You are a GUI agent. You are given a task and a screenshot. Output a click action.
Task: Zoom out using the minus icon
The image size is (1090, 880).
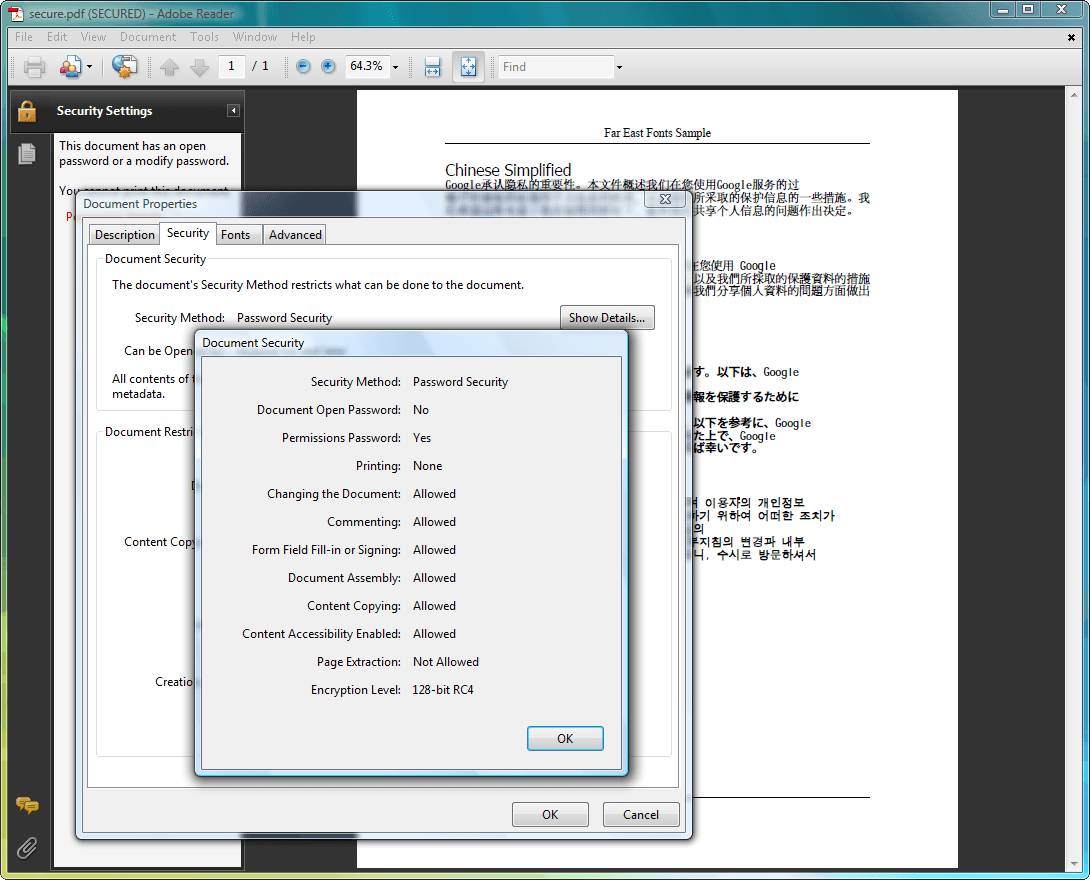point(303,66)
